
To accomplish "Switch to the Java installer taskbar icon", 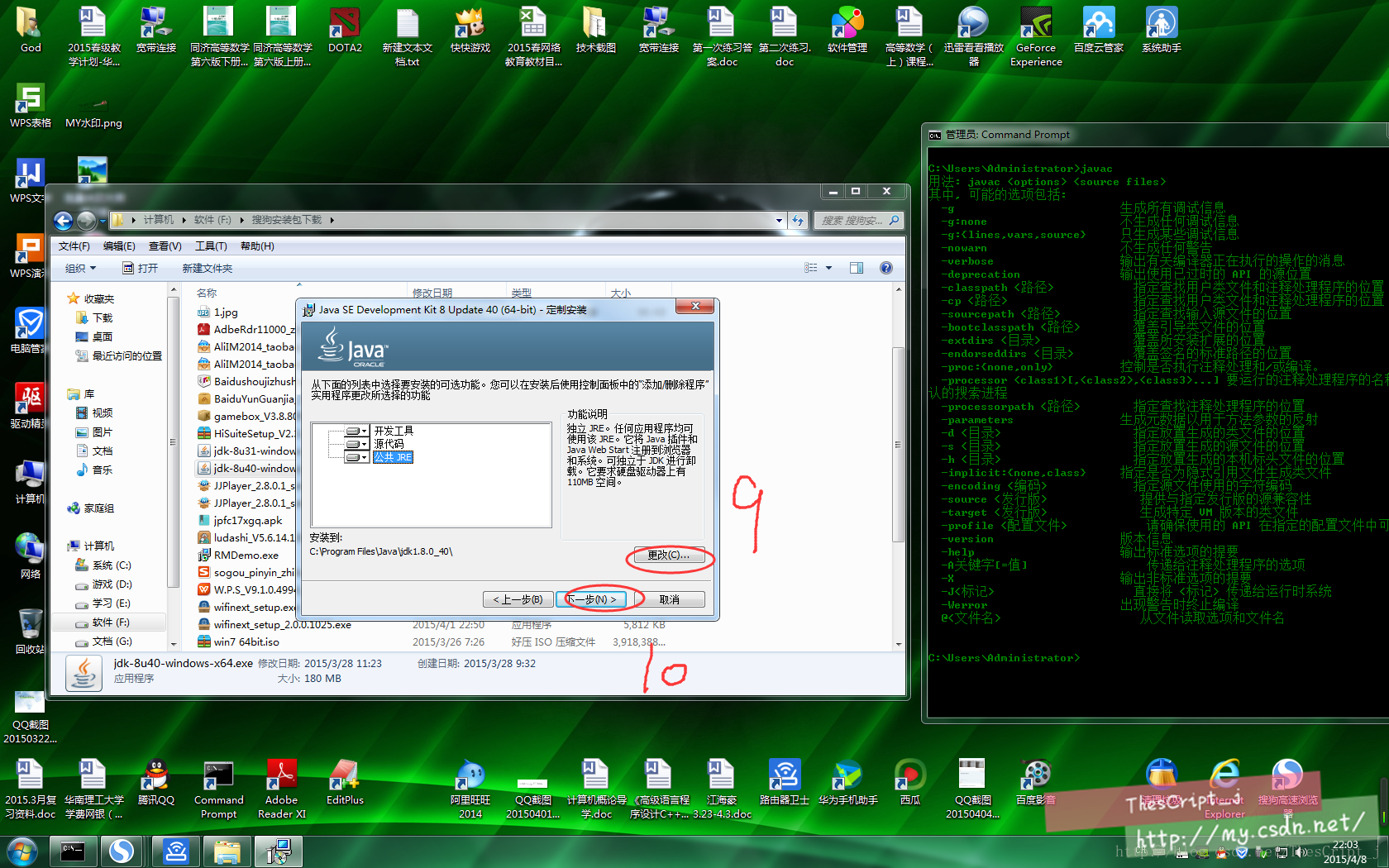I will click(279, 851).
